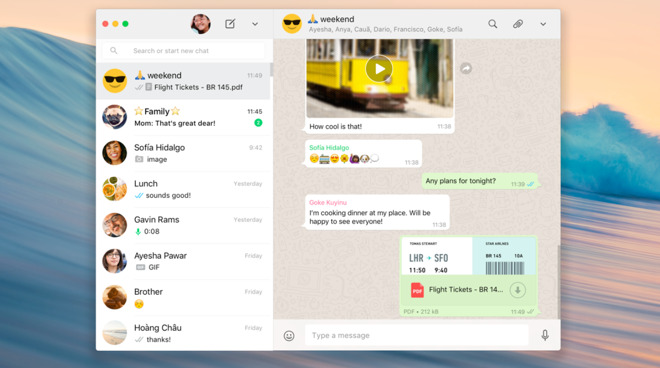The image size is (660, 368).
Task: Click the 'How cool is that!' caption
Action: pyautogui.click(x=335, y=126)
